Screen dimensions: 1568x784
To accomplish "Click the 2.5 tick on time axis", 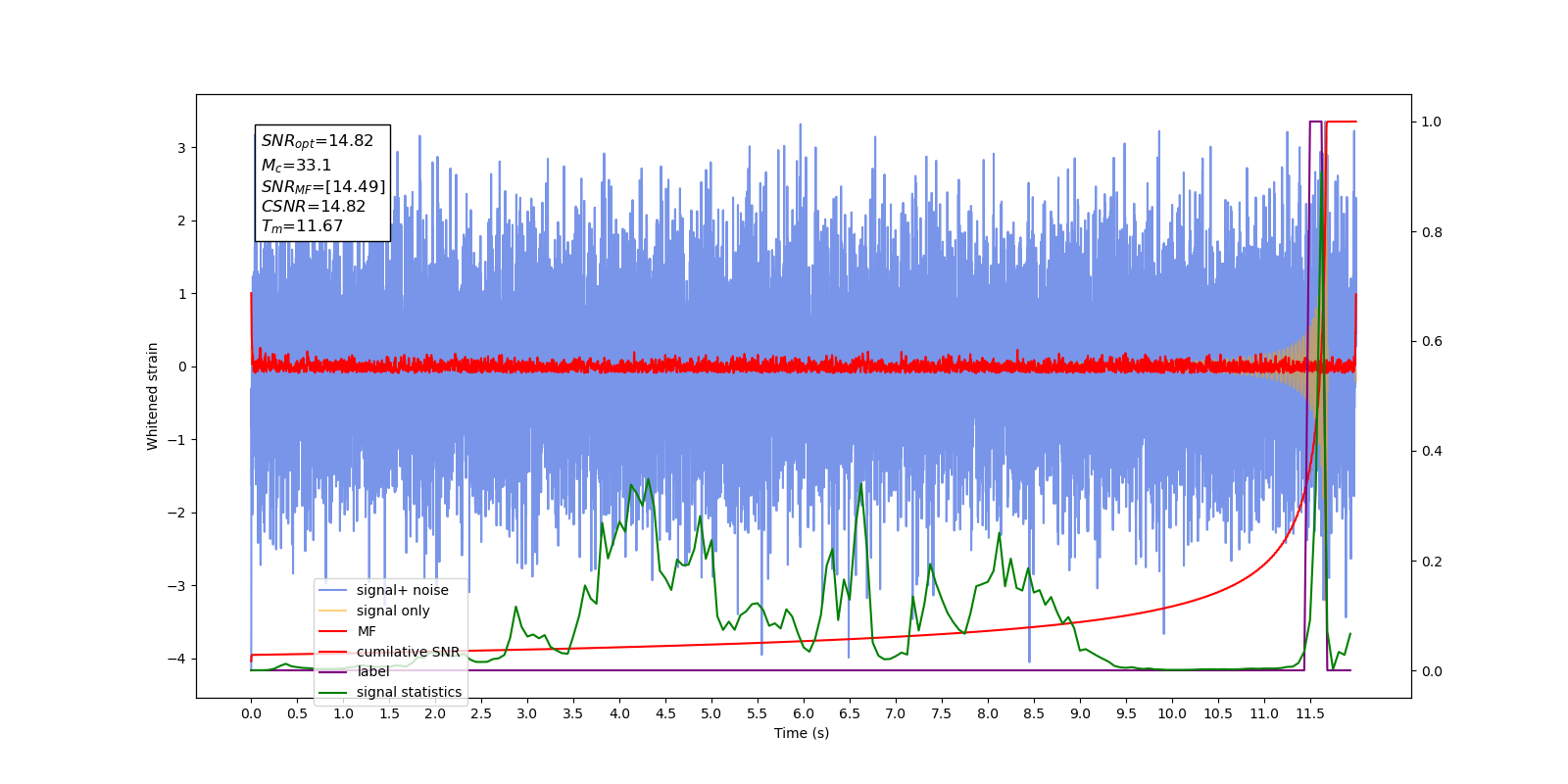I will (481, 713).
